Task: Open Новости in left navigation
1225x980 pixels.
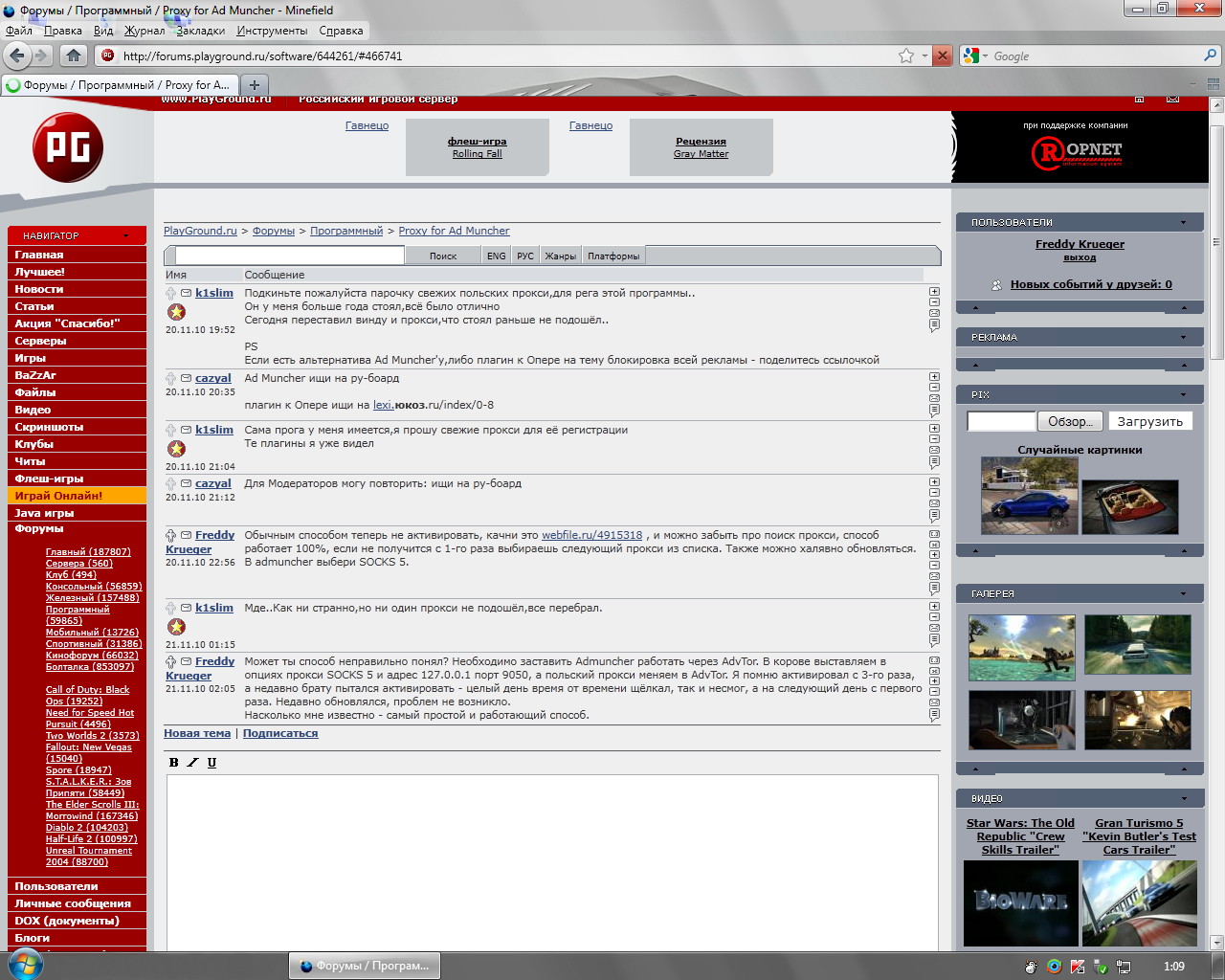Action: click(77, 289)
